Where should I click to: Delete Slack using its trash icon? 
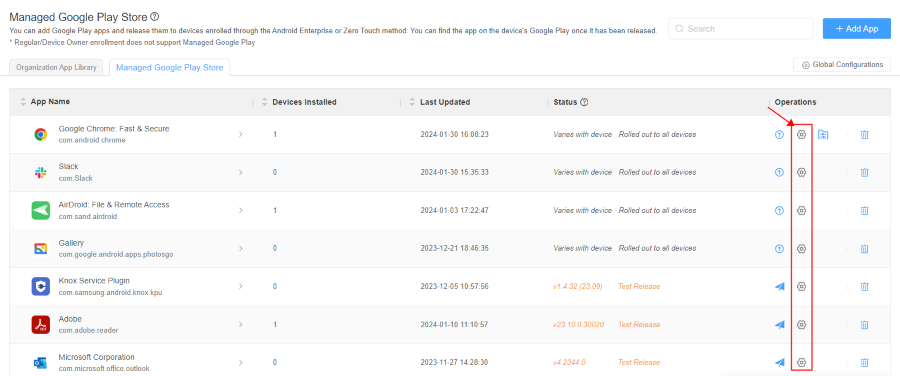tap(864, 172)
